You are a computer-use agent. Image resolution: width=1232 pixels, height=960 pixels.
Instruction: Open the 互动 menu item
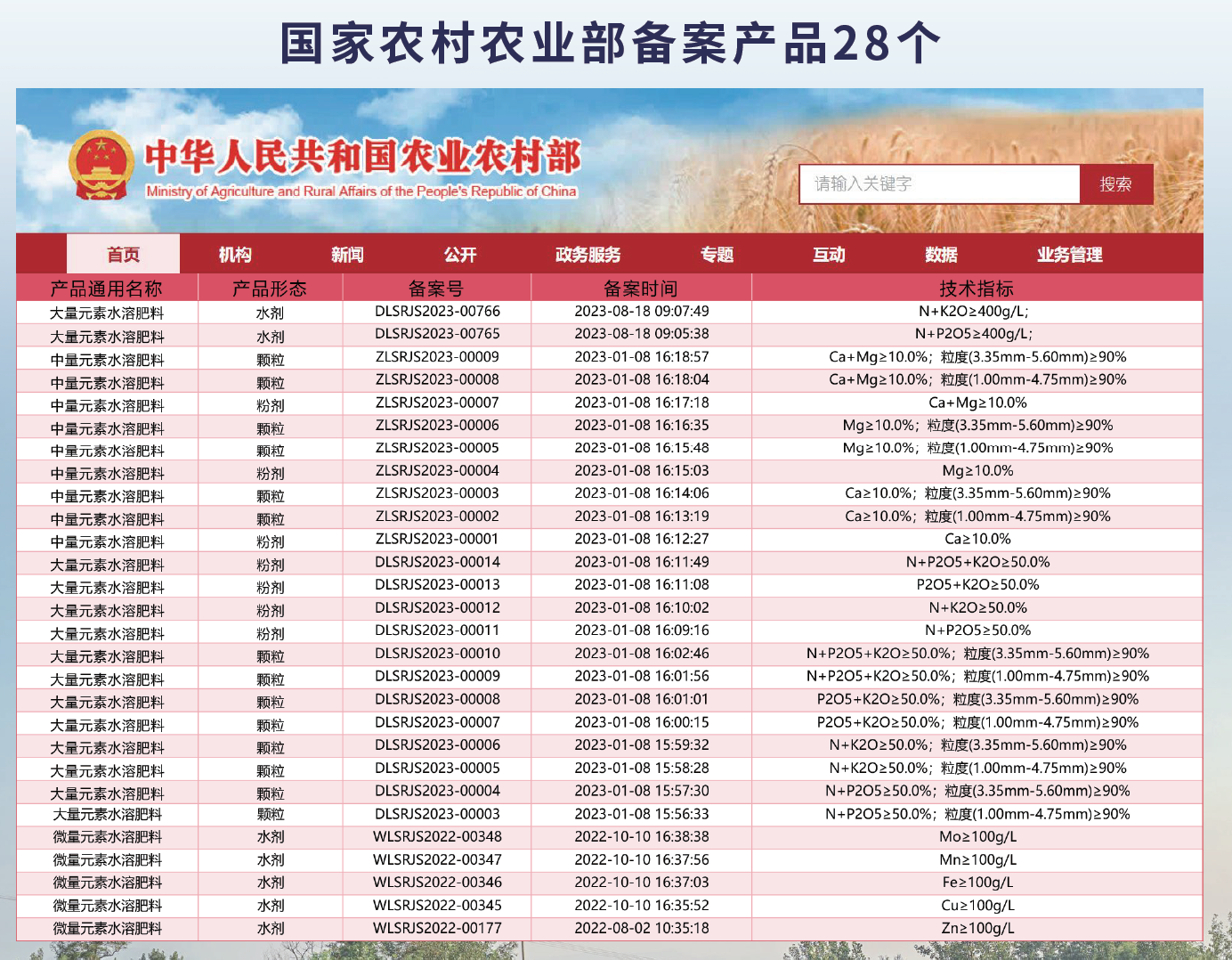(x=829, y=255)
